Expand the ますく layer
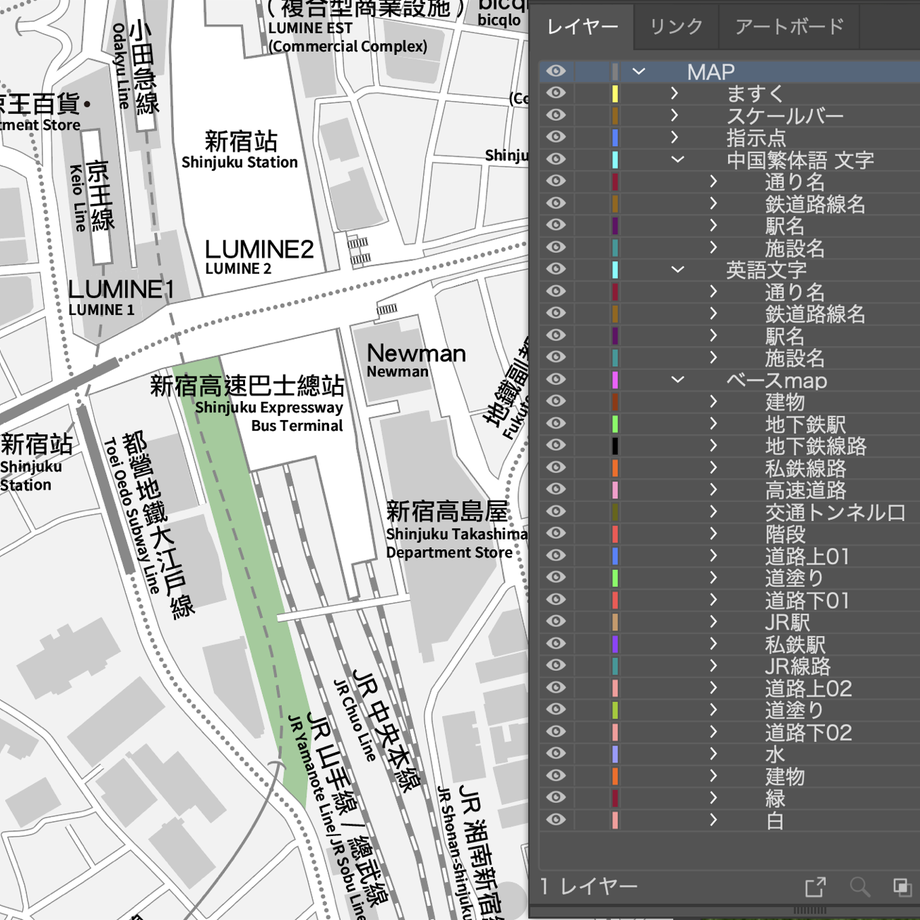920x920 pixels. pos(675,93)
